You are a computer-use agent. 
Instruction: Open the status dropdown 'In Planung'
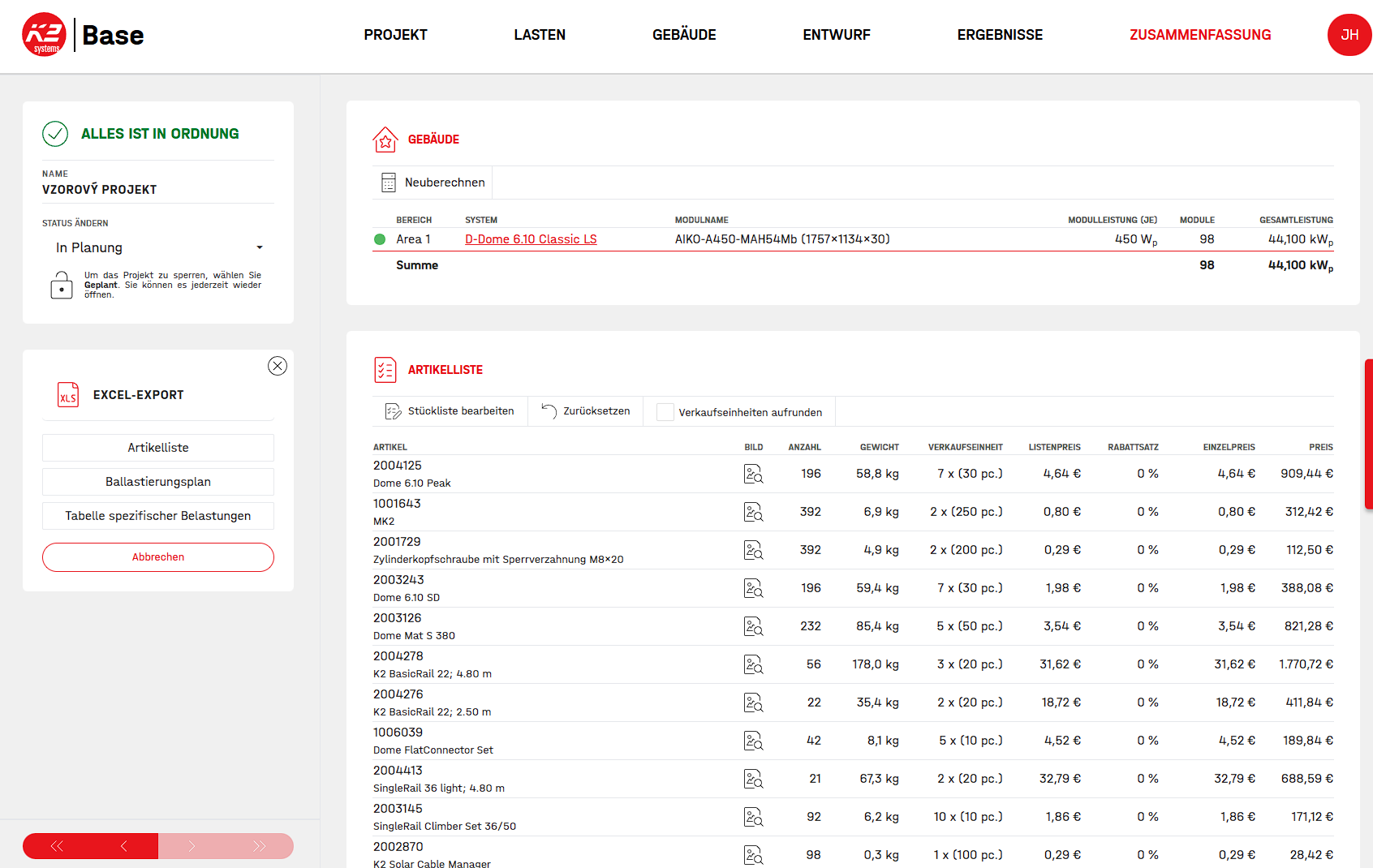point(158,247)
